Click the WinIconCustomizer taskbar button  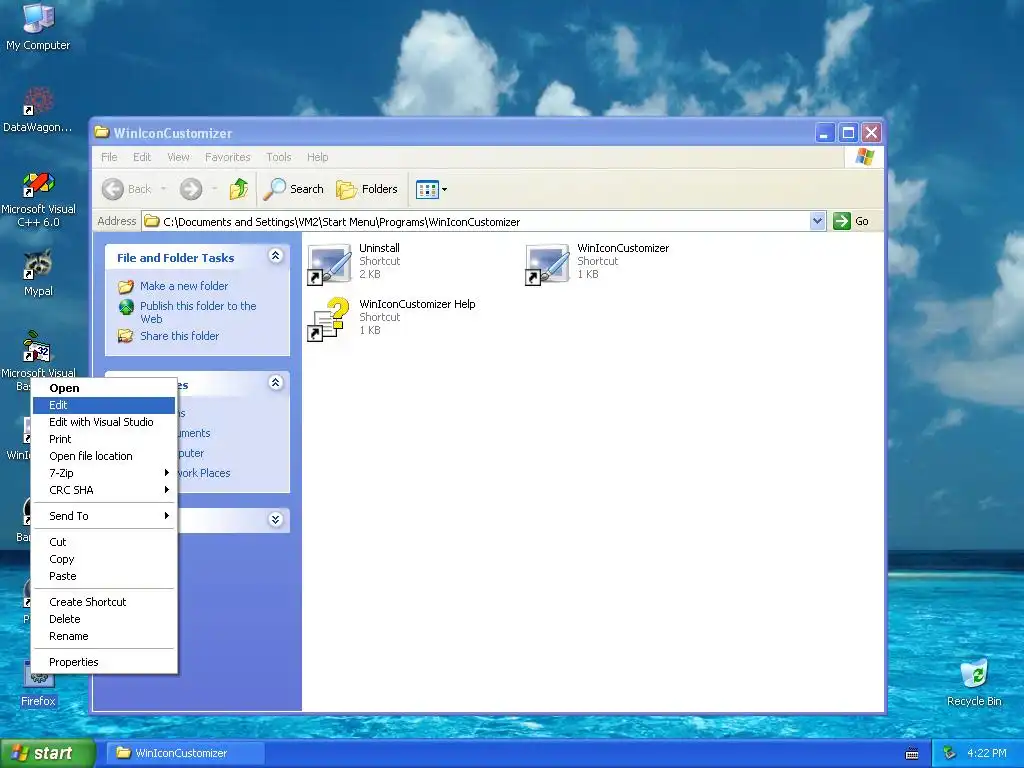click(x=185, y=753)
